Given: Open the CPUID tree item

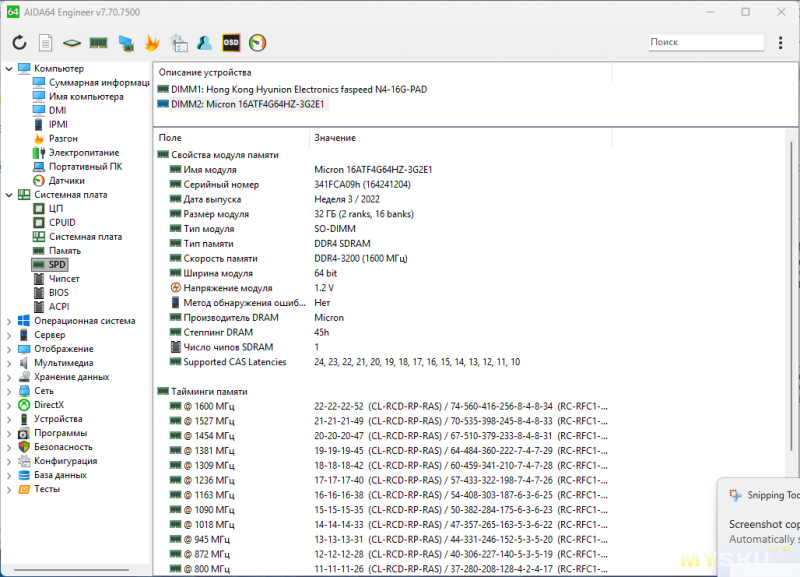Looking at the screenshot, I should (x=62, y=222).
